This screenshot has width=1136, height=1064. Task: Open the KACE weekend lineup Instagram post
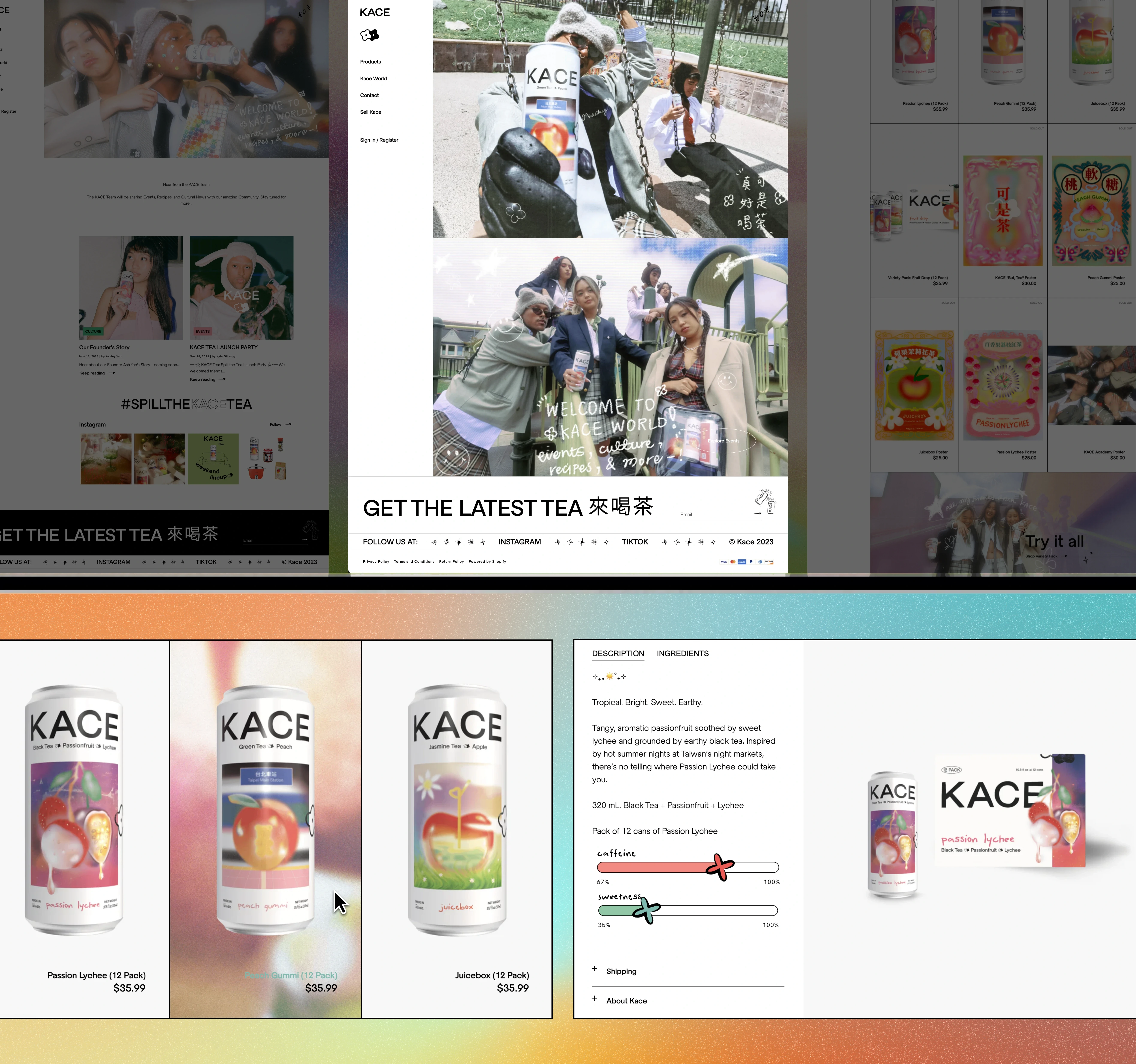(213, 459)
